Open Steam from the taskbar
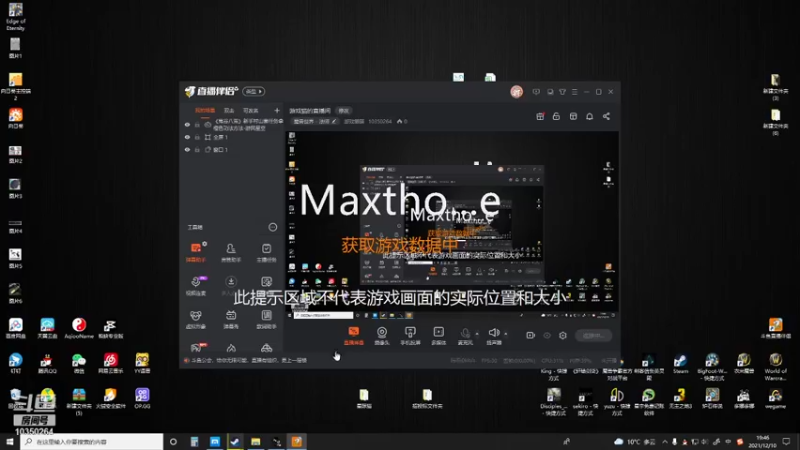Image resolution: width=800 pixels, height=450 pixels. coord(235,441)
